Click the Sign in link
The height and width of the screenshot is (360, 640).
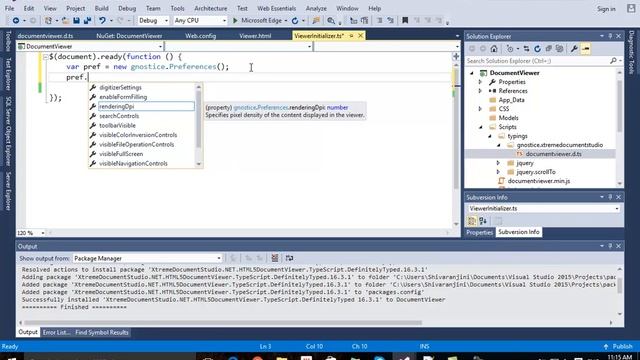click(x=607, y=9)
